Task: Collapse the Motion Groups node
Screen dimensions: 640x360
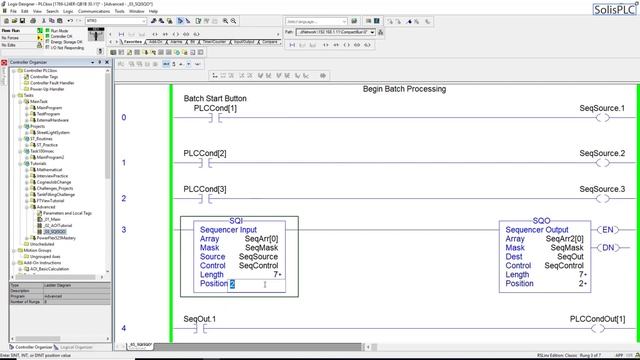Action: [x=14, y=250]
